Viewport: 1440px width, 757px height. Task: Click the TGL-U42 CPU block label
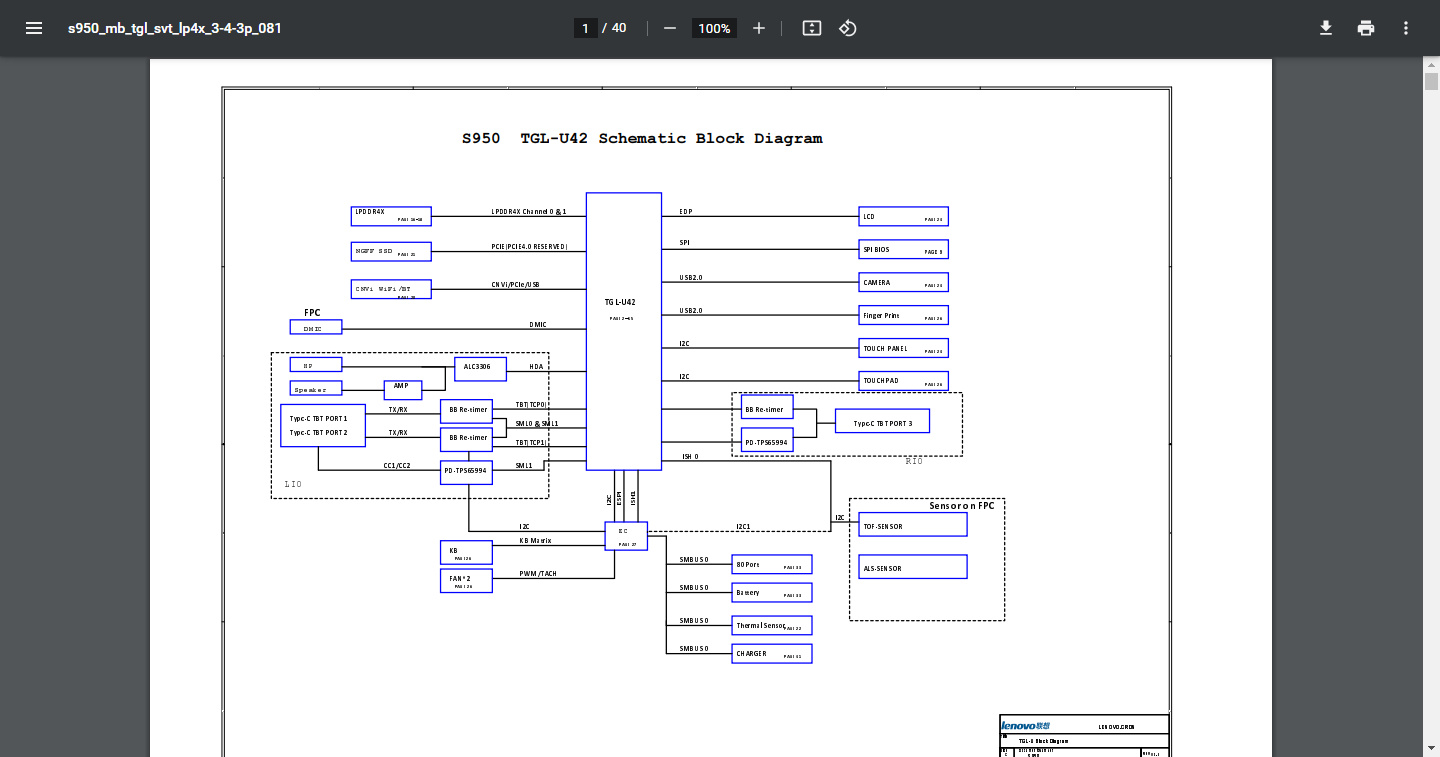(620, 302)
